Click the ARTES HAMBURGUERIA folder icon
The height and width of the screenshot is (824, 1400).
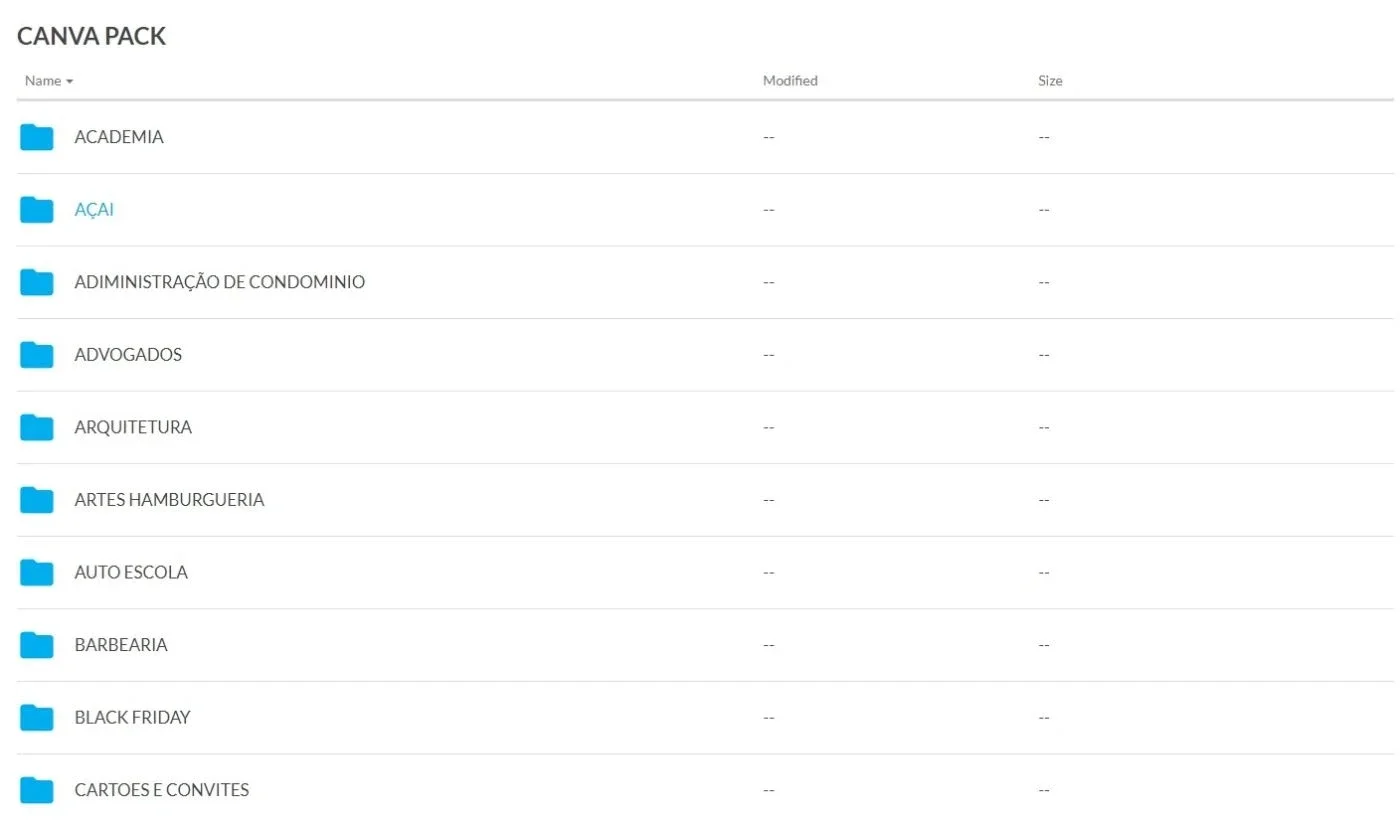[37, 500]
